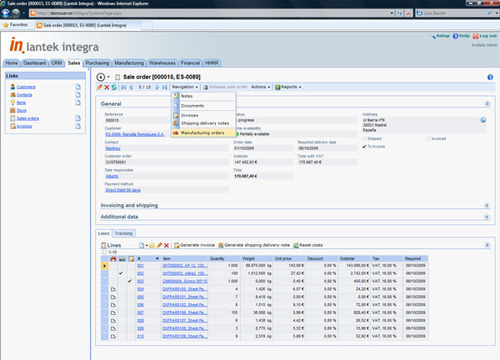Delete selected line with red X in Lines
The width and height of the screenshot is (500, 360).
point(166,245)
